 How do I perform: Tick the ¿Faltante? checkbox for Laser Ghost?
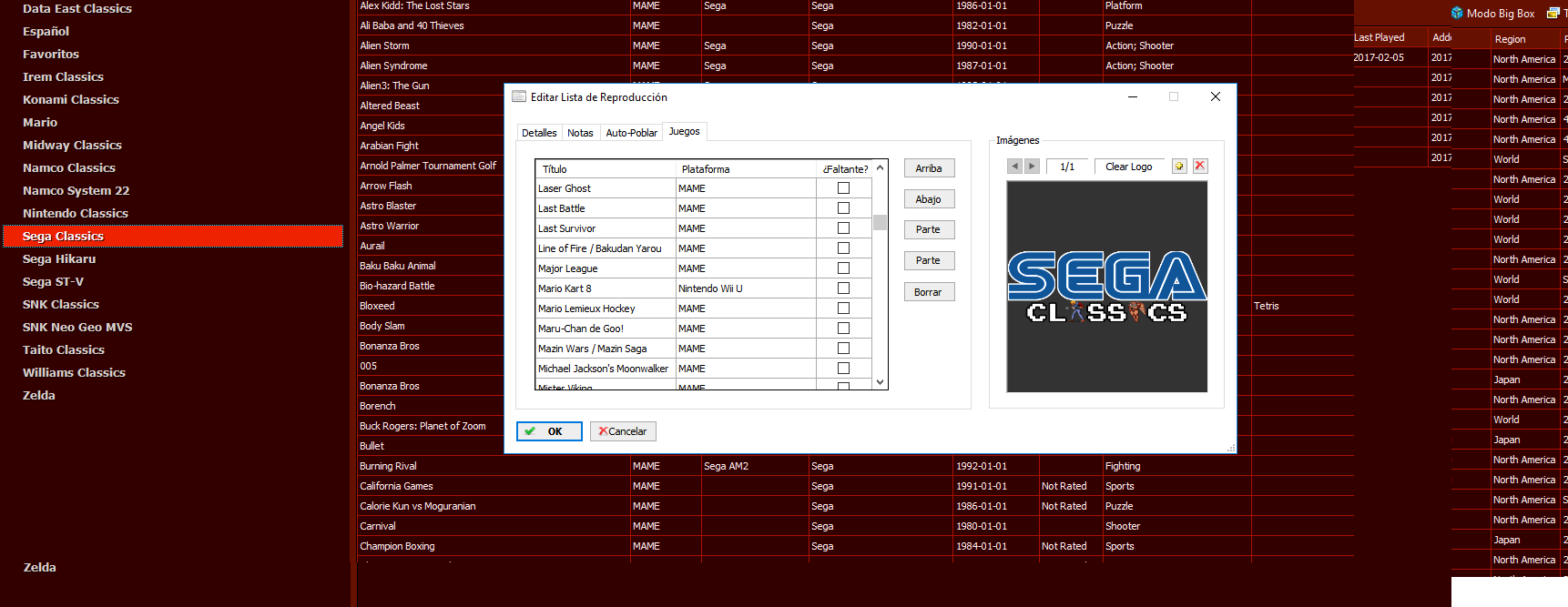(x=843, y=188)
